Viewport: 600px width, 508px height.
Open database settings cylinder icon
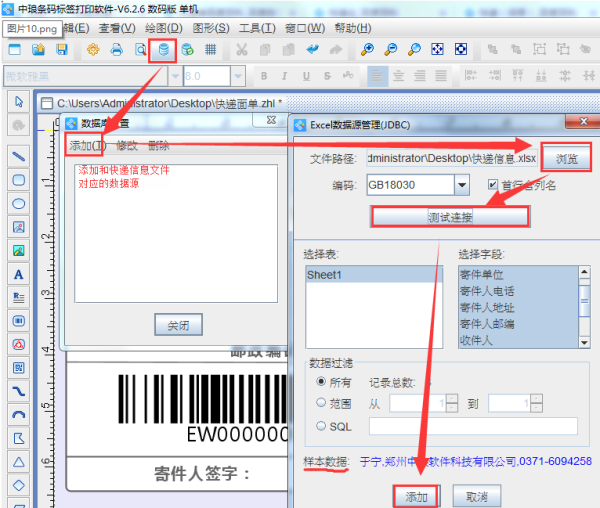point(163,50)
